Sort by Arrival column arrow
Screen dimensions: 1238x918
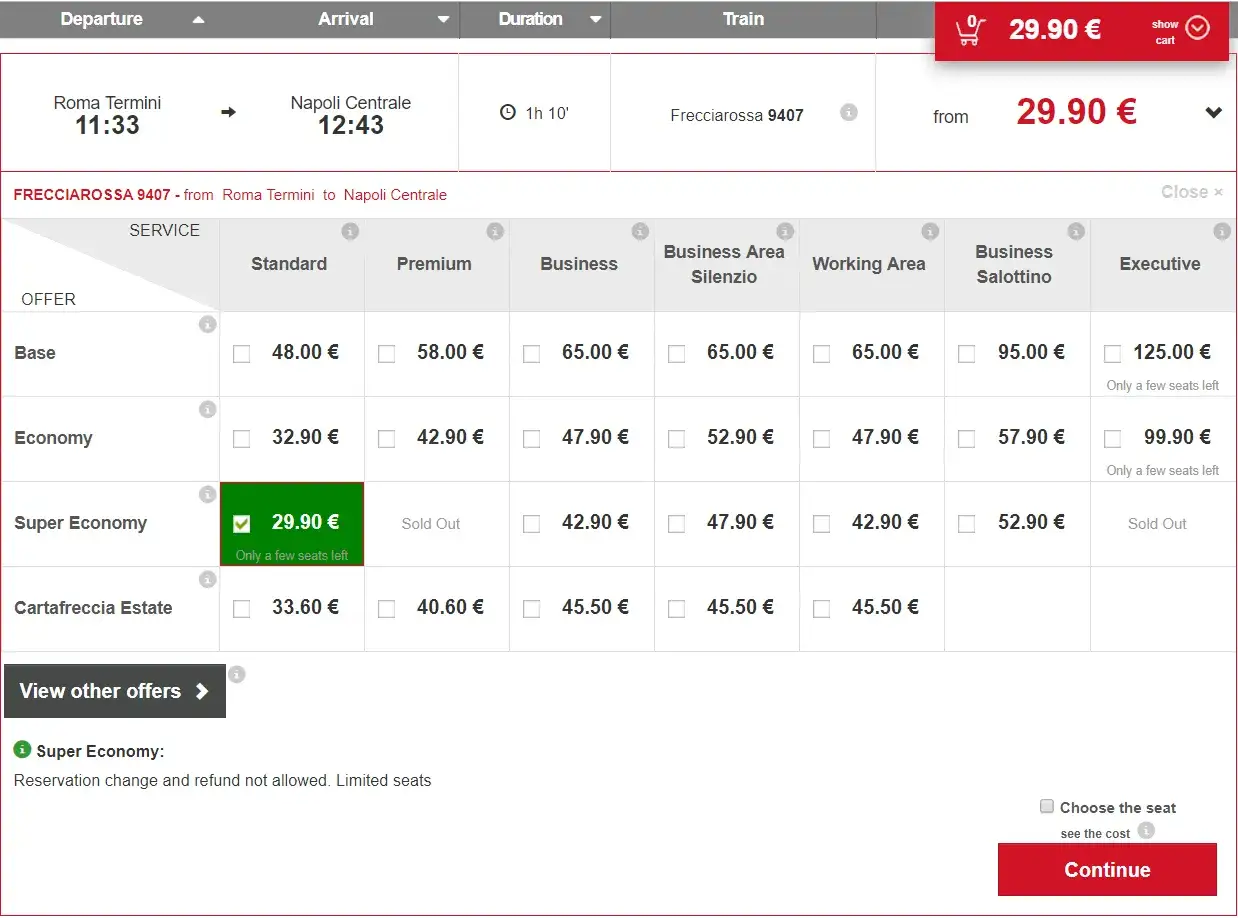click(443, 19)
